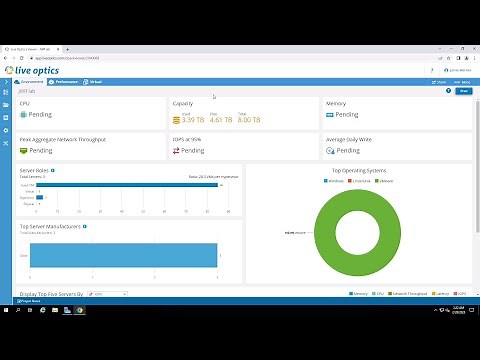Open Project Notes in bottom bar

29,301
